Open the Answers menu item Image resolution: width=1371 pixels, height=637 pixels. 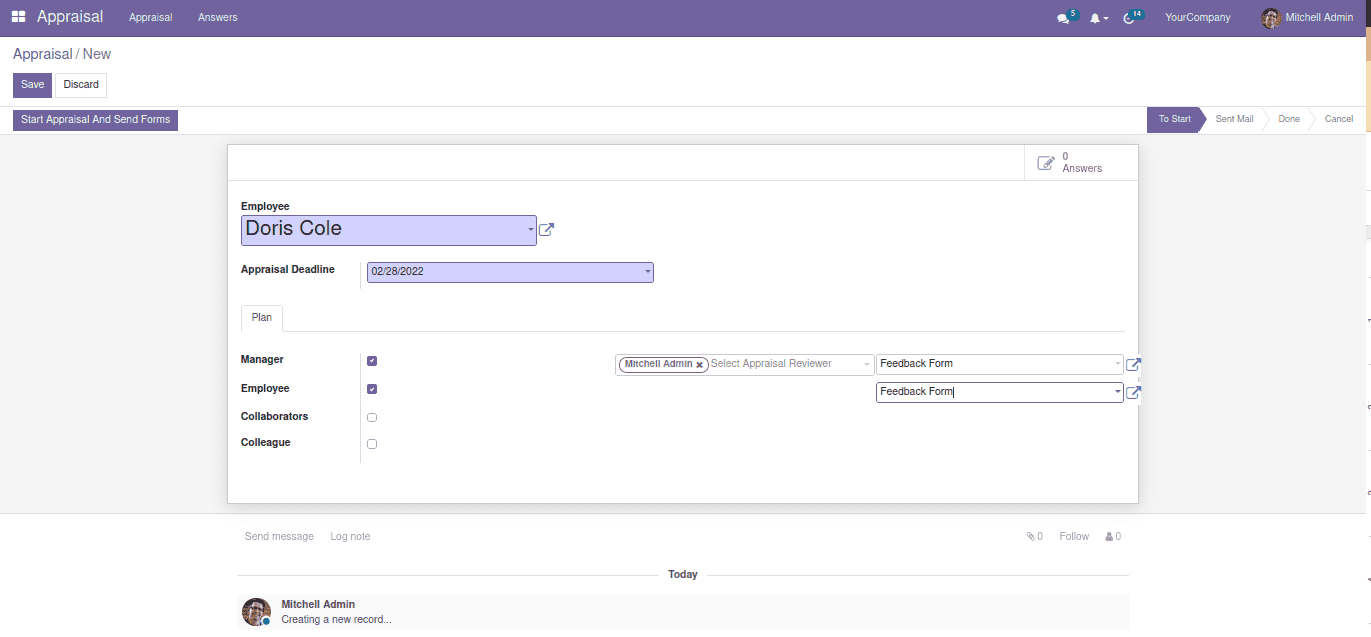pyautogui.click(x=217, y=18)
